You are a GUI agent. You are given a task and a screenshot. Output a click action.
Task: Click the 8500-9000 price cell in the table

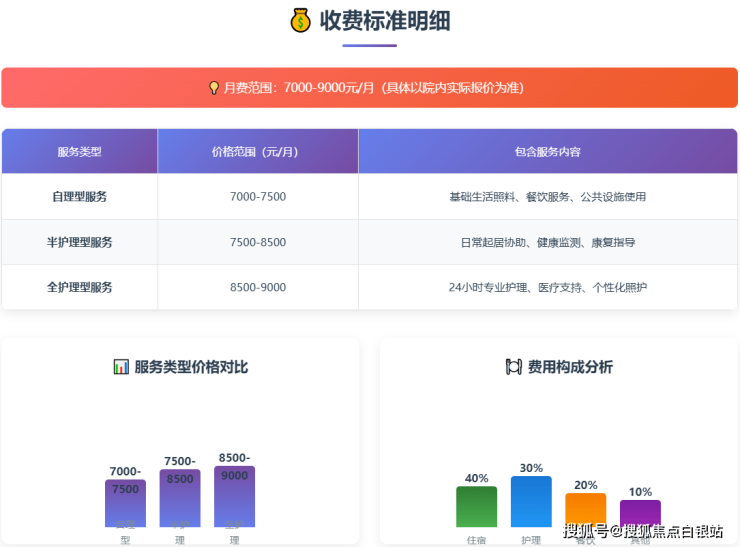(x=257, y=287)
